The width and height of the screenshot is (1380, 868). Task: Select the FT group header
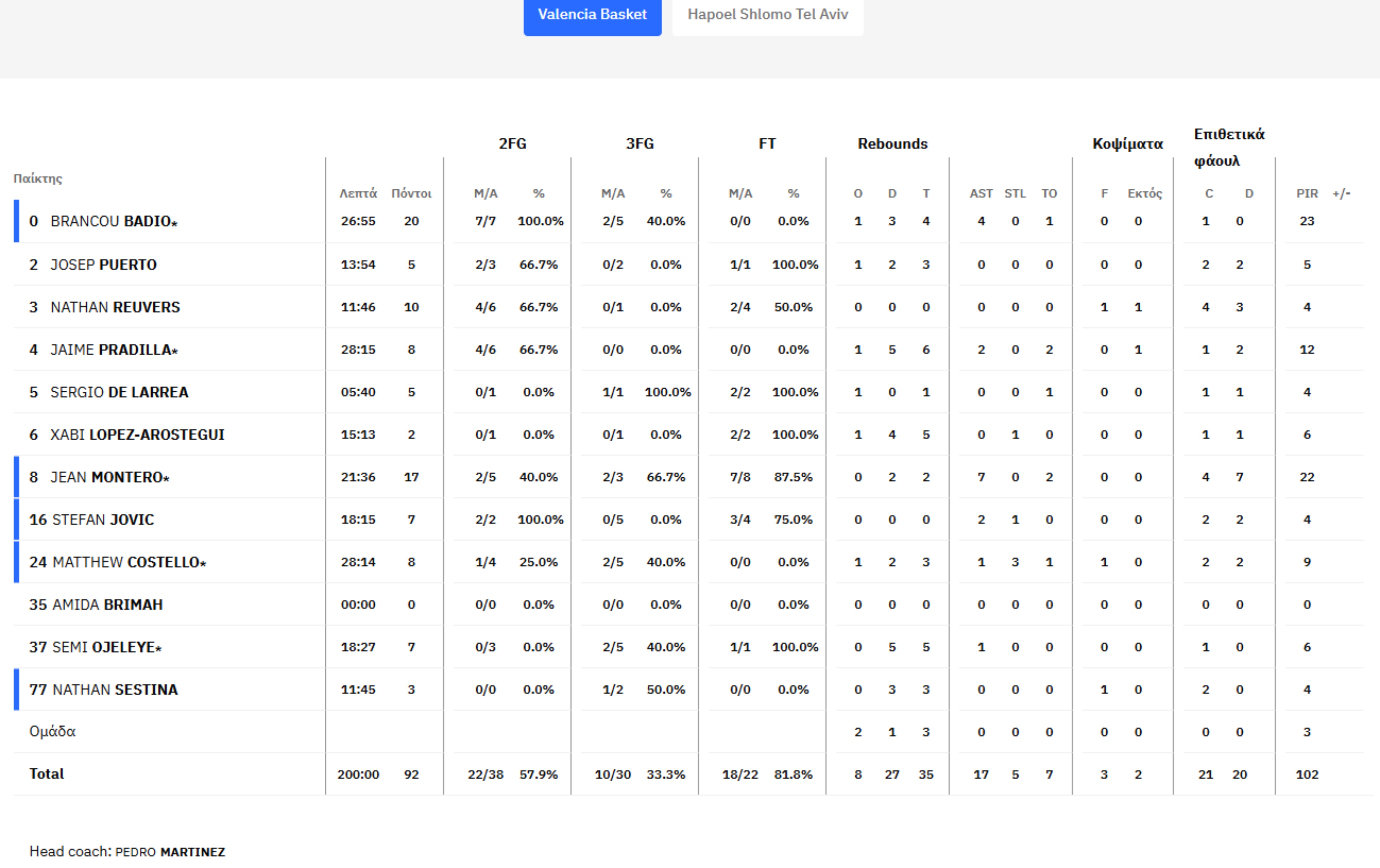point(767,143)
